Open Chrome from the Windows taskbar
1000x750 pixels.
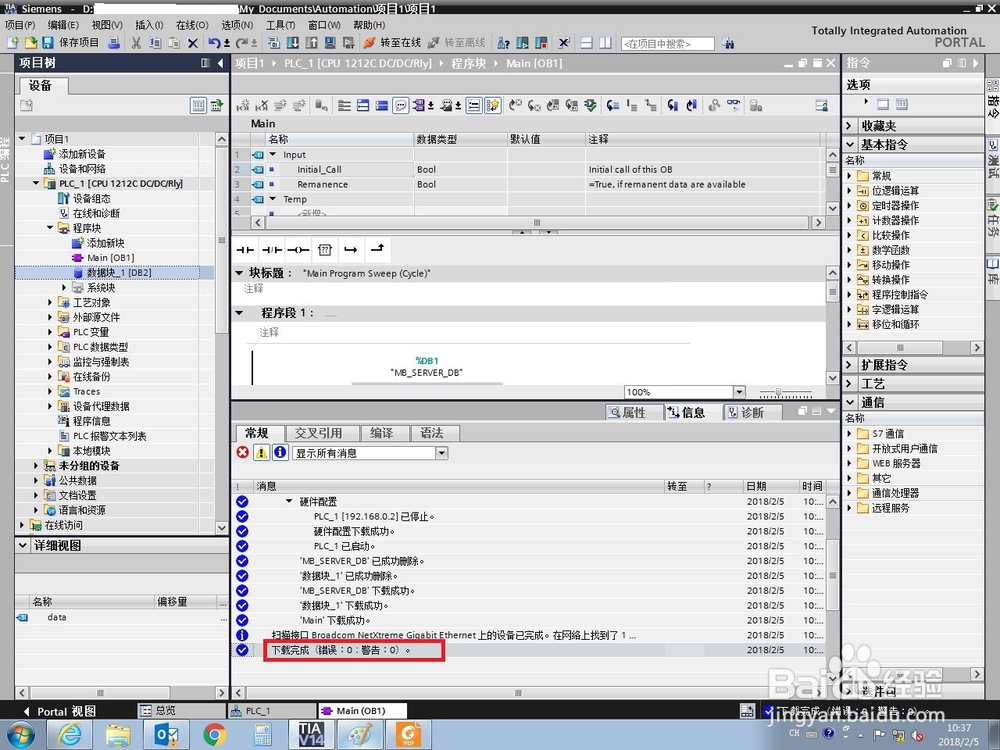(x=214, y=735)
